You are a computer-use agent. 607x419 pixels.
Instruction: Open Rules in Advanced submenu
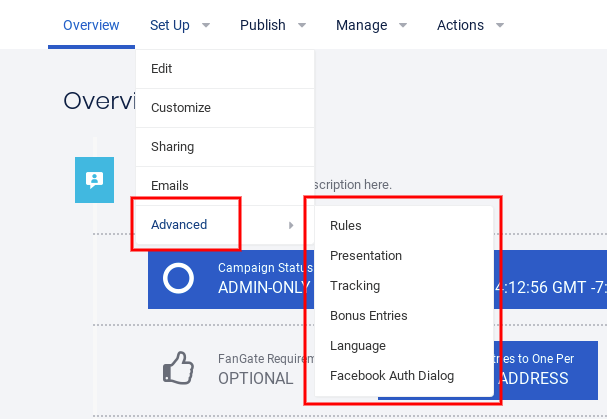tap(346, 226)
